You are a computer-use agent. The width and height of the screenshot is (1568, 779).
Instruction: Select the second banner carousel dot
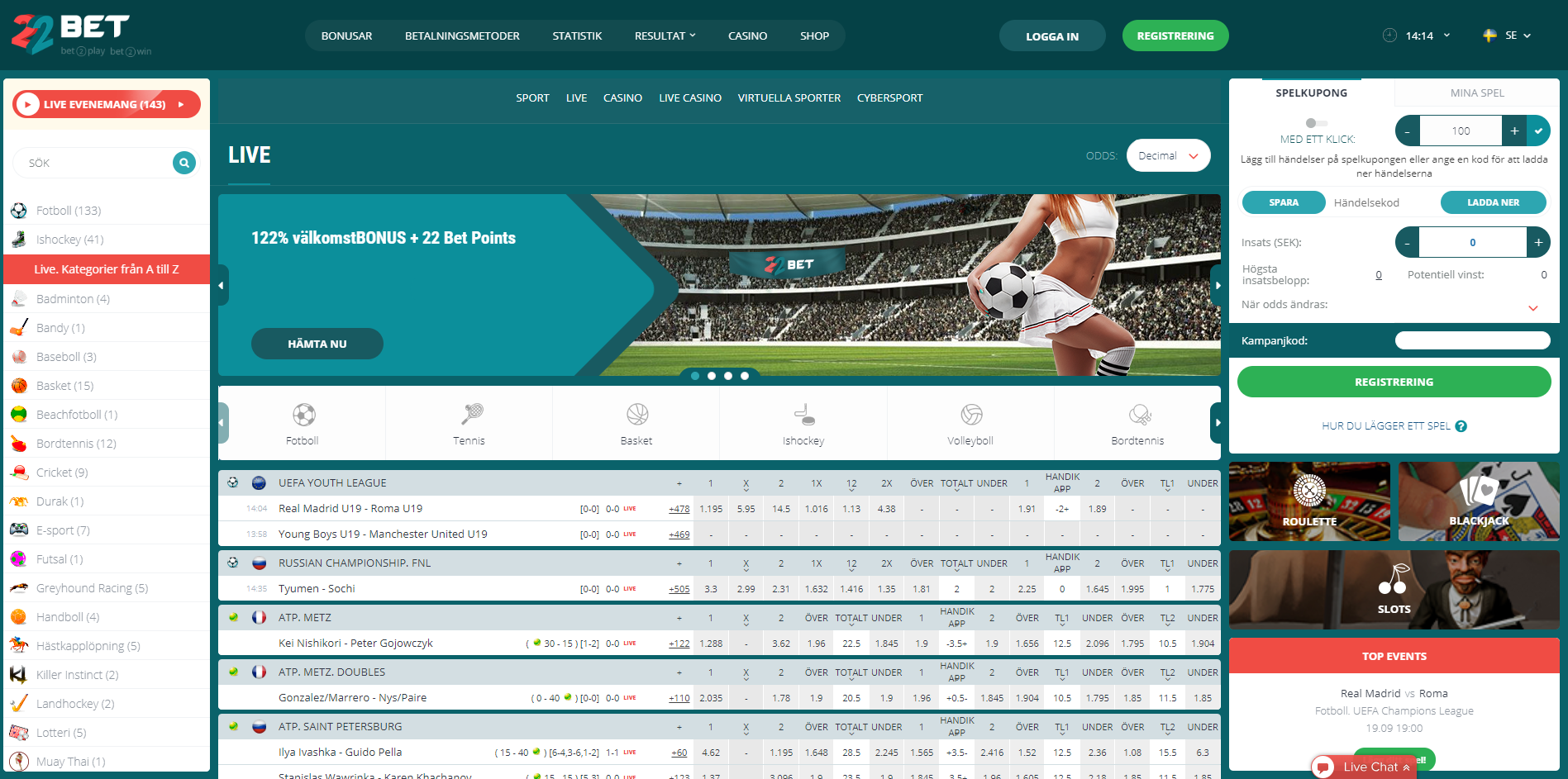[x=712, y=376]
